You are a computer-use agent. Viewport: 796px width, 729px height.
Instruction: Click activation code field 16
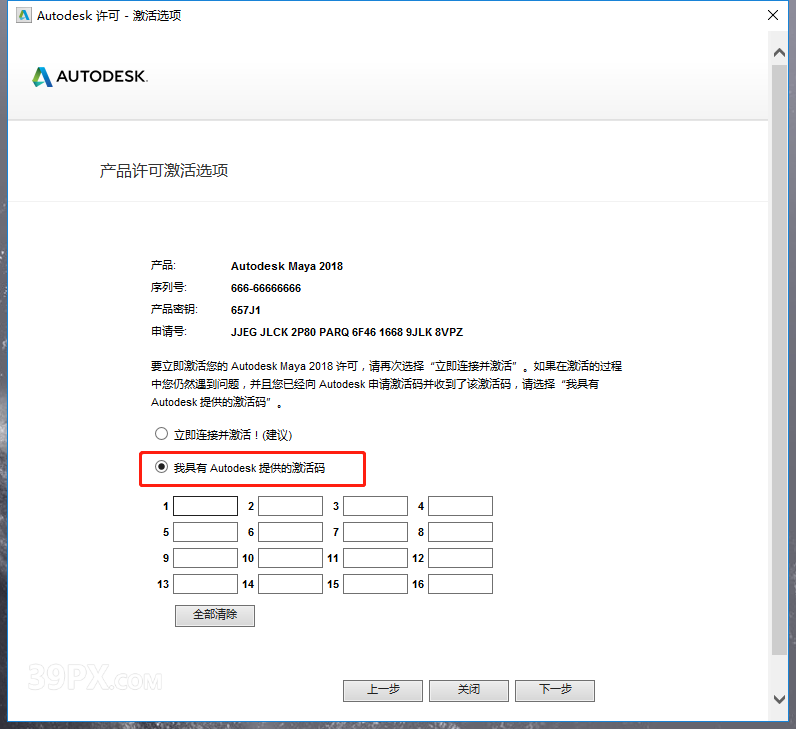(460, 584)
